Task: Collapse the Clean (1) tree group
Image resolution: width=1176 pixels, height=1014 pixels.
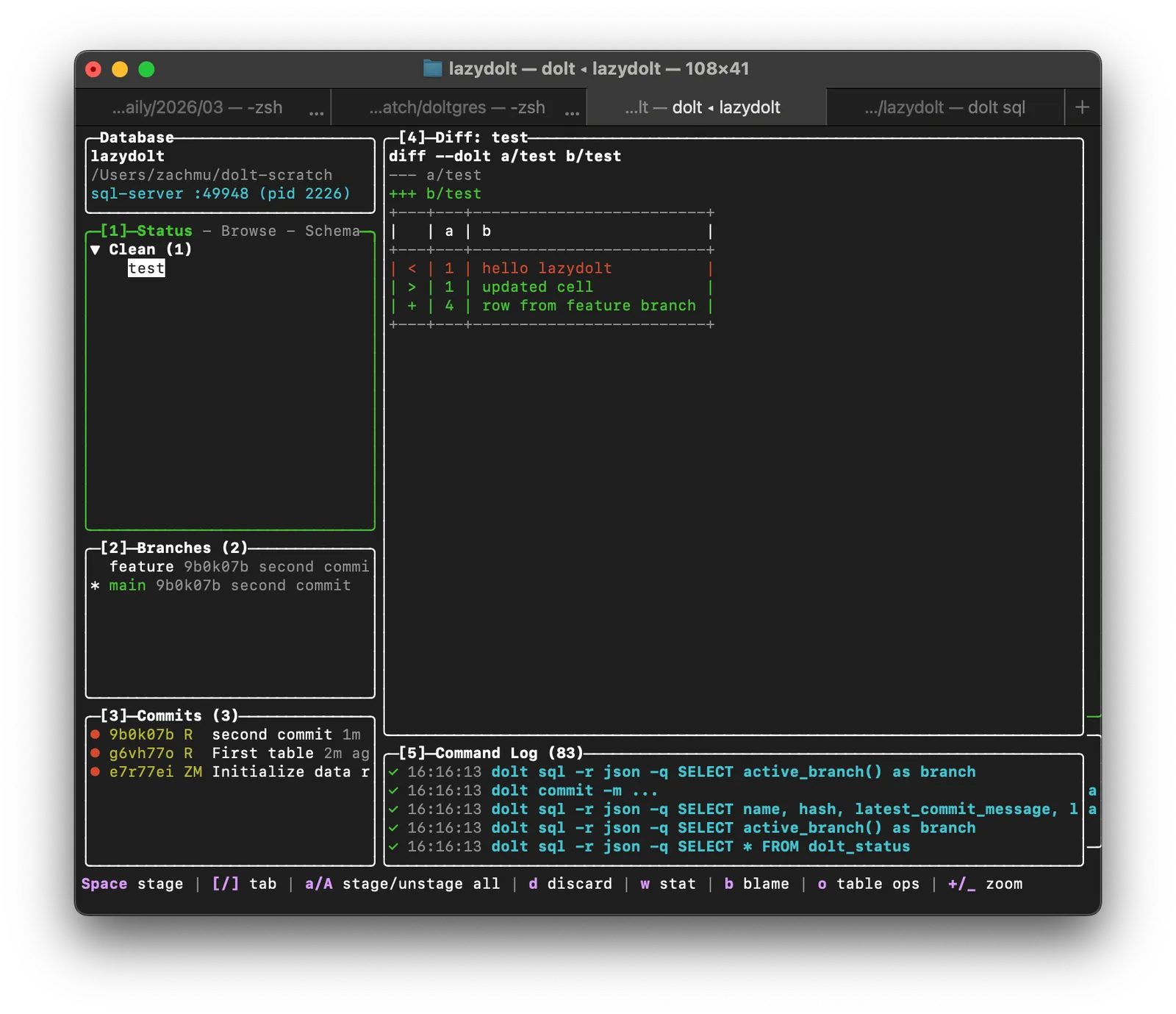Action: [96, 250]
